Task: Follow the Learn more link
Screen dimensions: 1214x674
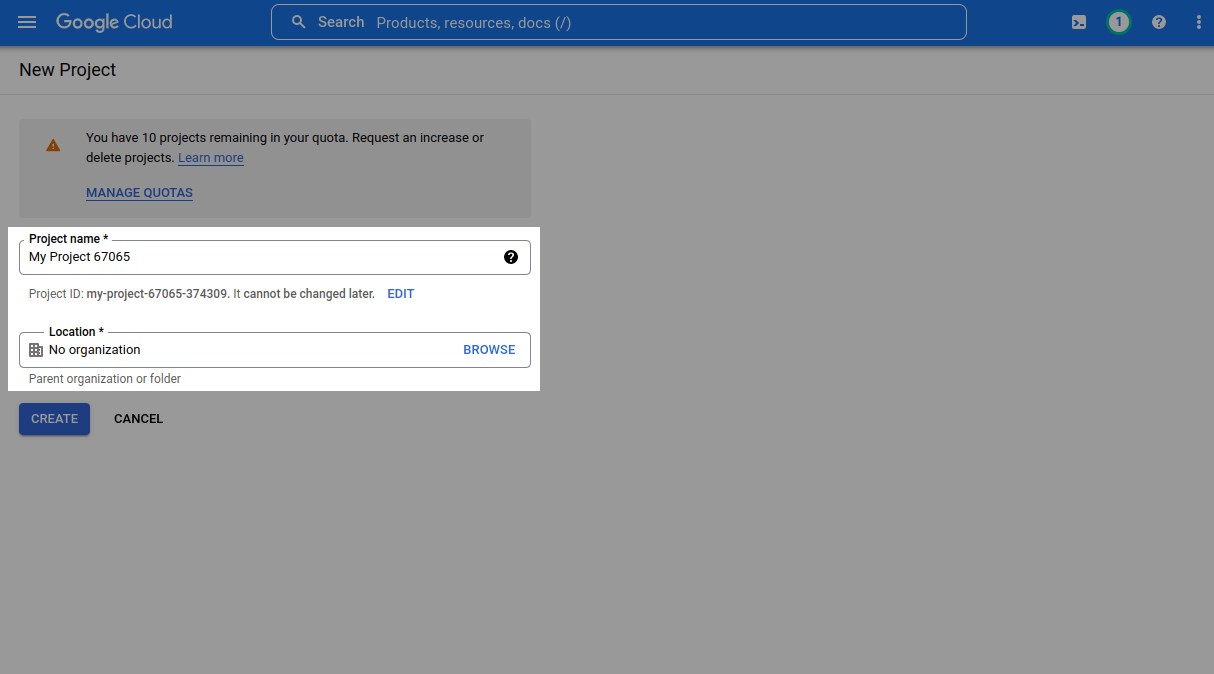Action: click(211, 158)
